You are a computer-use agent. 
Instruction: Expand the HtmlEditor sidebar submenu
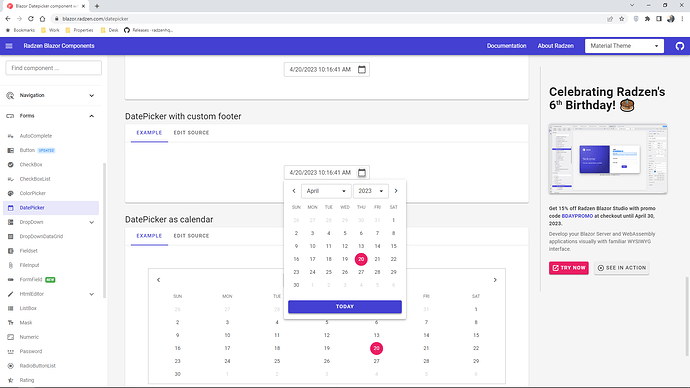(x=92, y=294)
